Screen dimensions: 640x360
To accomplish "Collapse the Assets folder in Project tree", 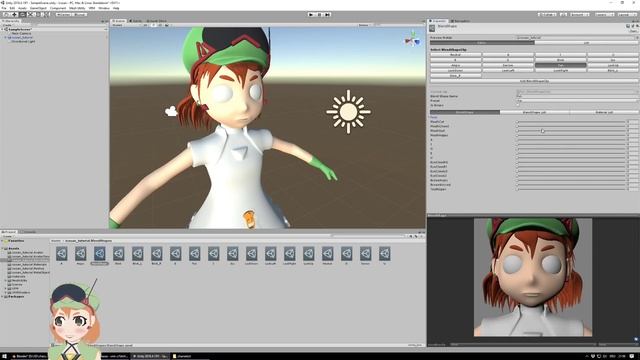I will click(2, 248).
